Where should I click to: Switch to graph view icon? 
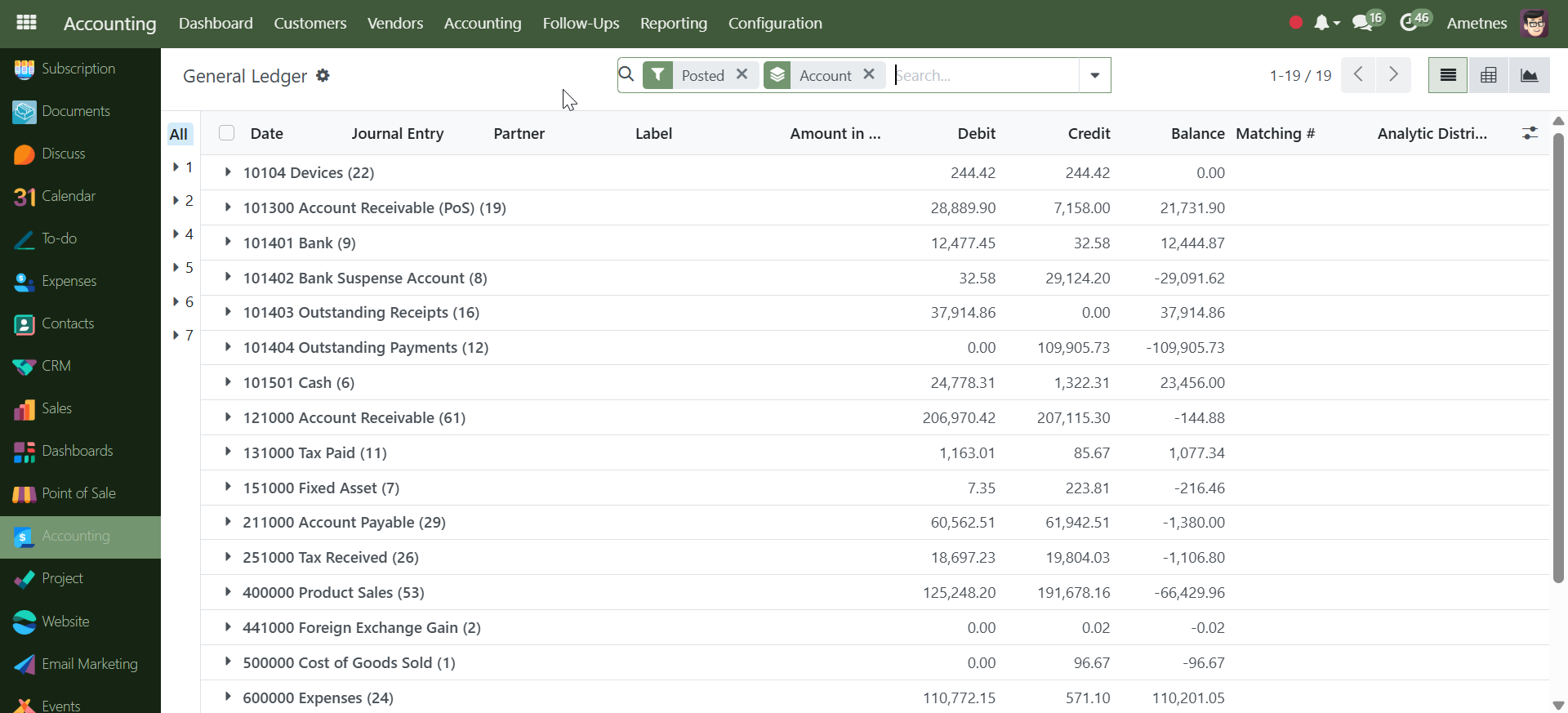[x=1529, y=75]
